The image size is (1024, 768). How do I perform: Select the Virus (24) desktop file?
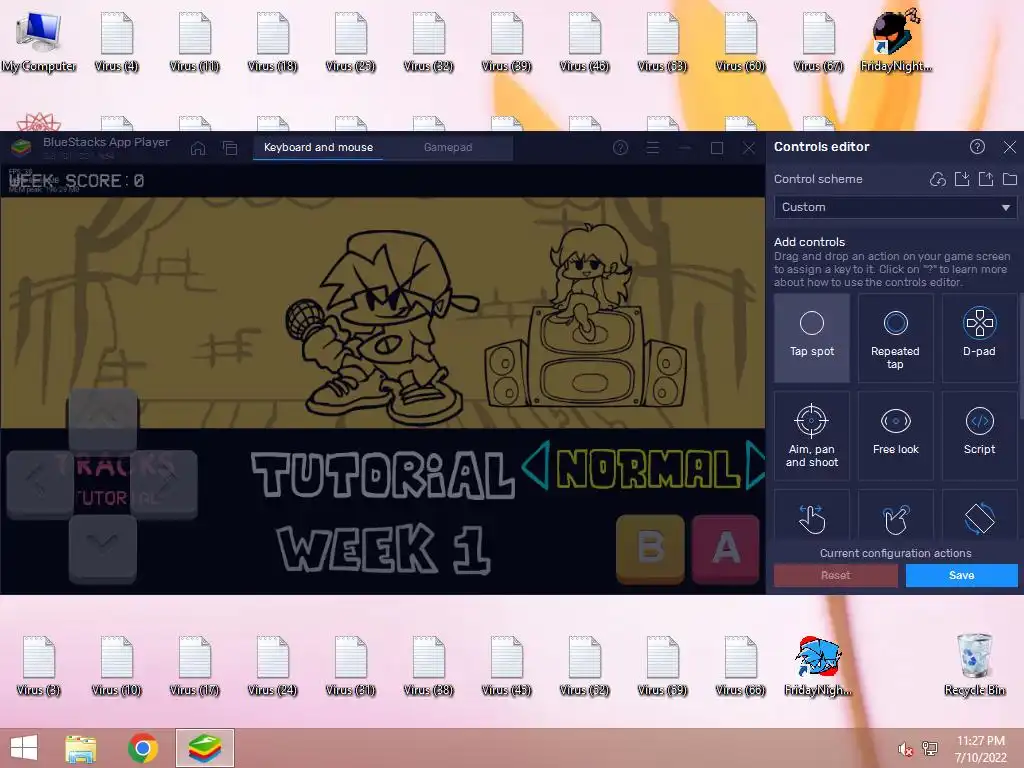click(x=272, y=666)
